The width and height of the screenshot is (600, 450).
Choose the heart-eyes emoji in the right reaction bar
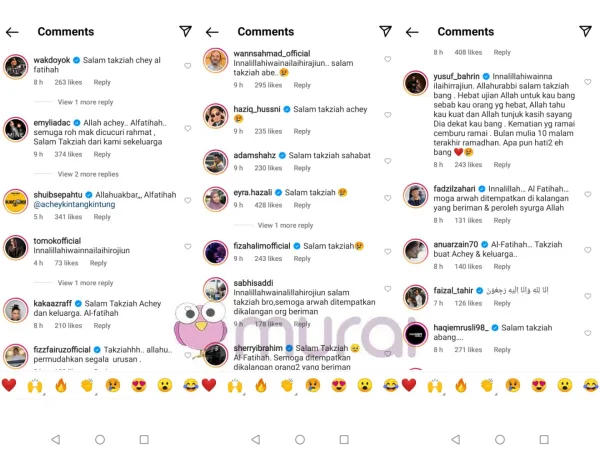click(x=538, y=385)
